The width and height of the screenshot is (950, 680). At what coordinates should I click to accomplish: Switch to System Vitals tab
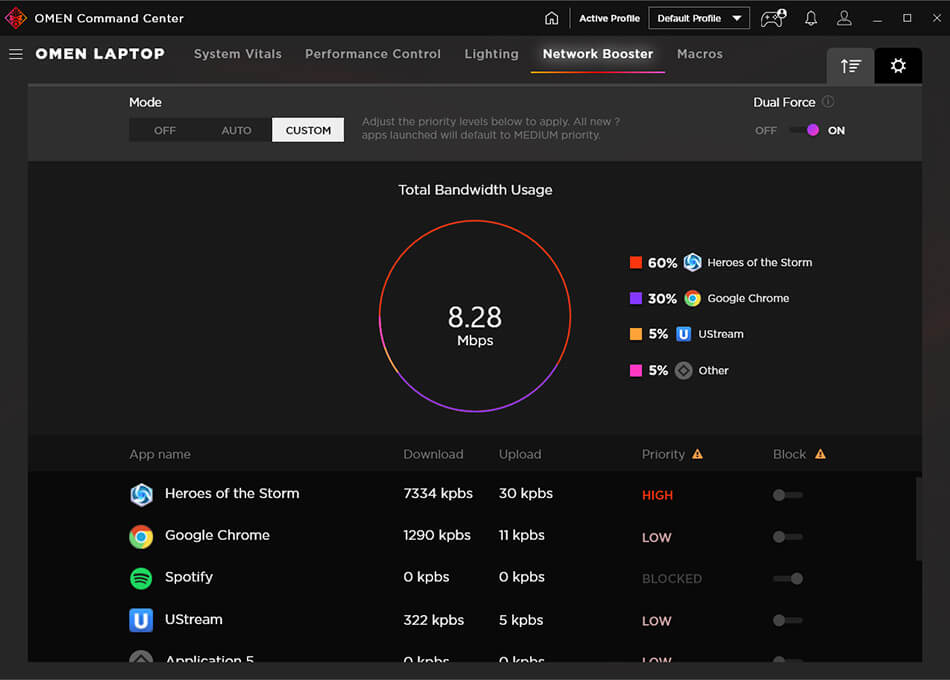coord(238,54)
